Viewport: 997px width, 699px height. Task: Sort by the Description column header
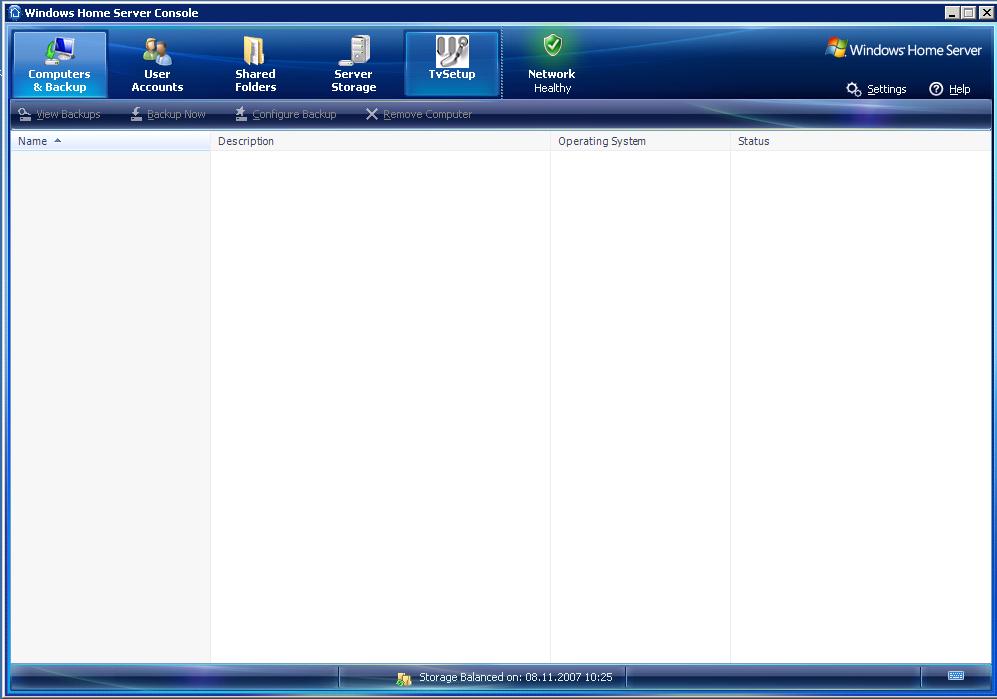click(380, 141)
